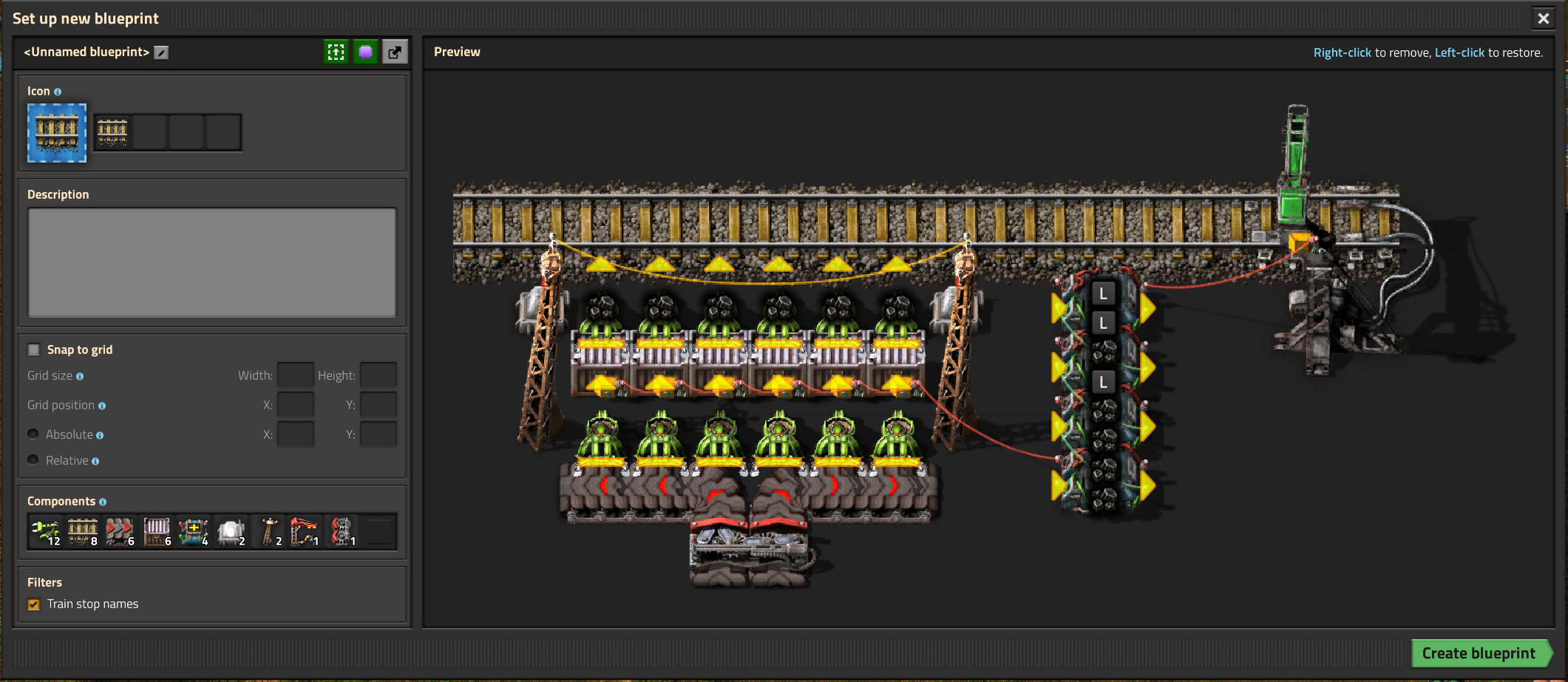The image size is (1568, 682).
Task: Click the grid size Height field
Action: pyautogui.click(x=379, y=375)
